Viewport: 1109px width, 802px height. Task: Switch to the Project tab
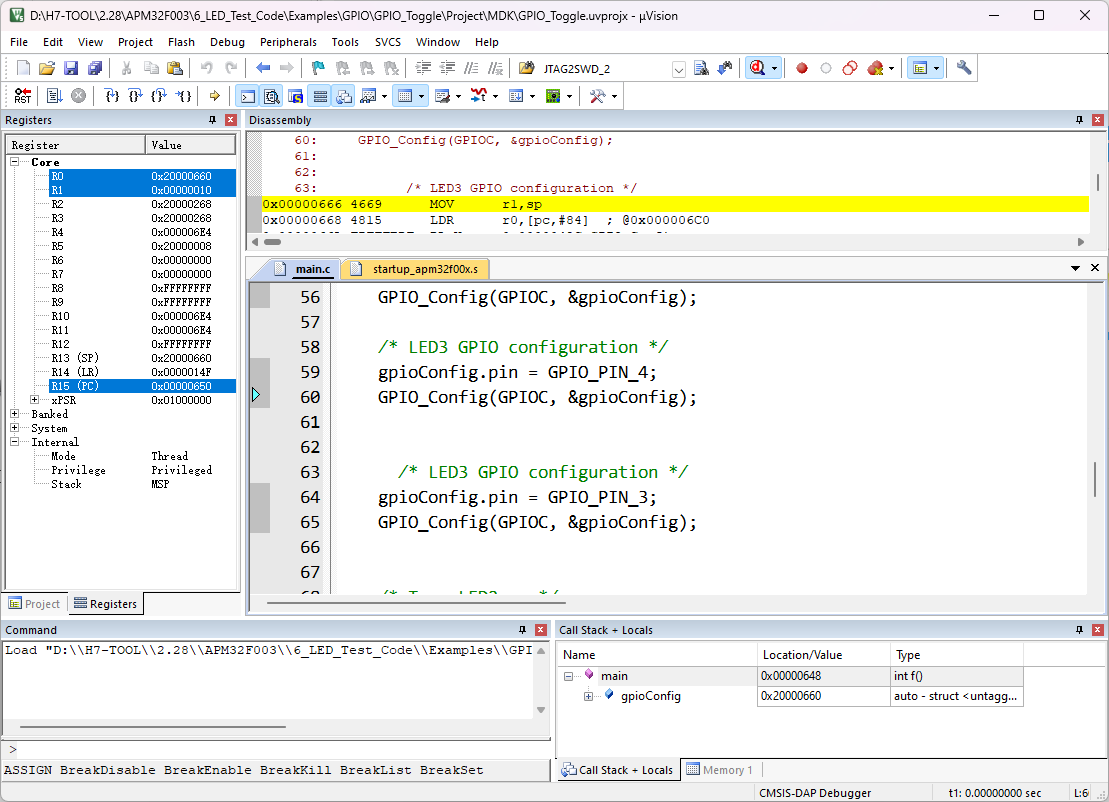click(x=34, y=604)
